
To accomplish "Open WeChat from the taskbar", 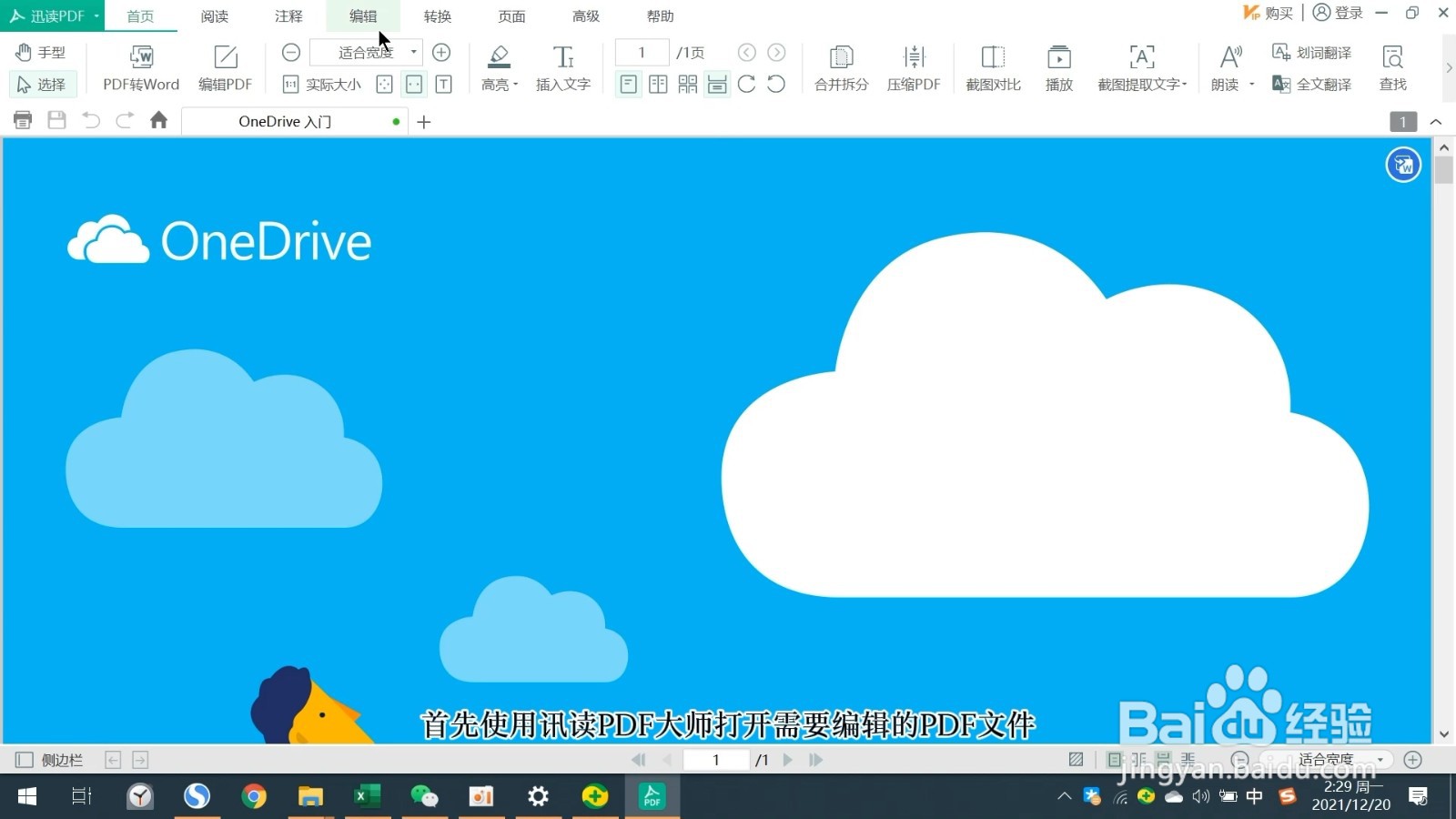I will 424,797.
